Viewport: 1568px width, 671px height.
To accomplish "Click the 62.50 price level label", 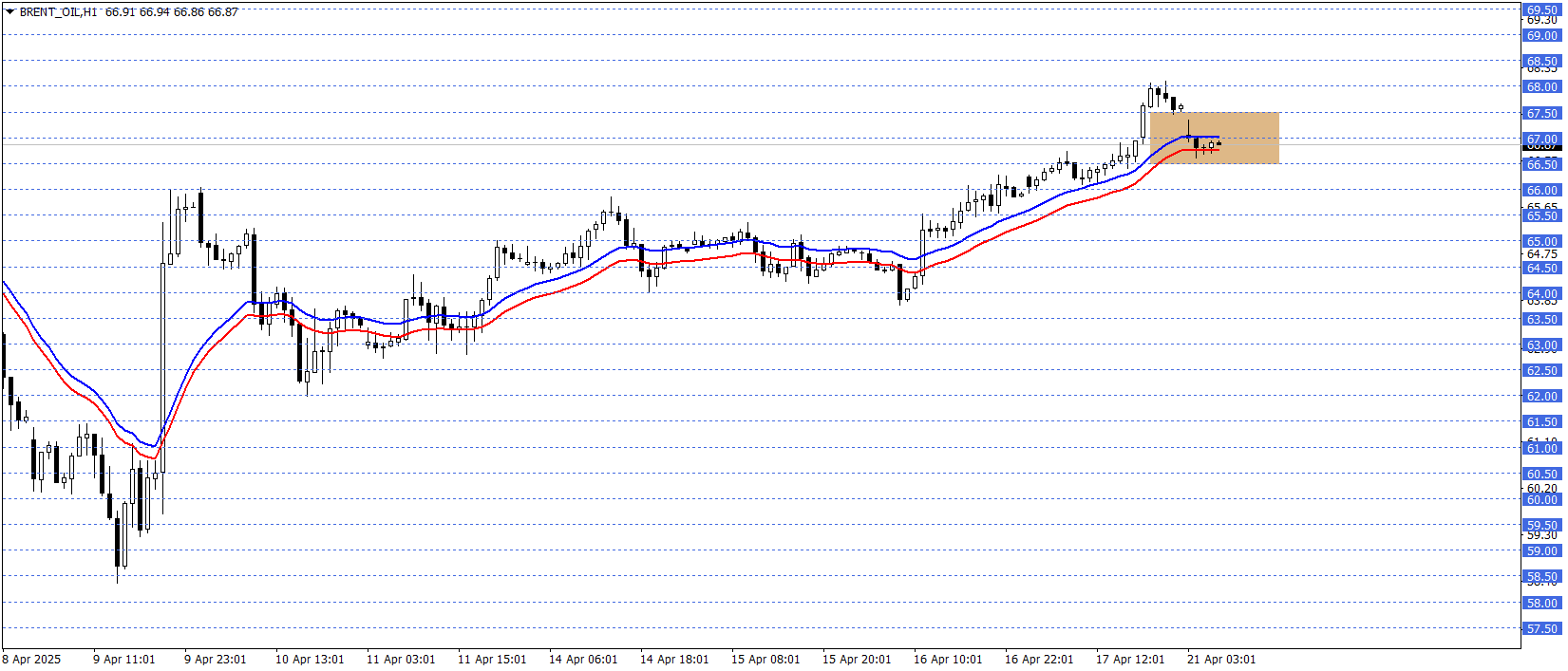I will point(1542,370).
